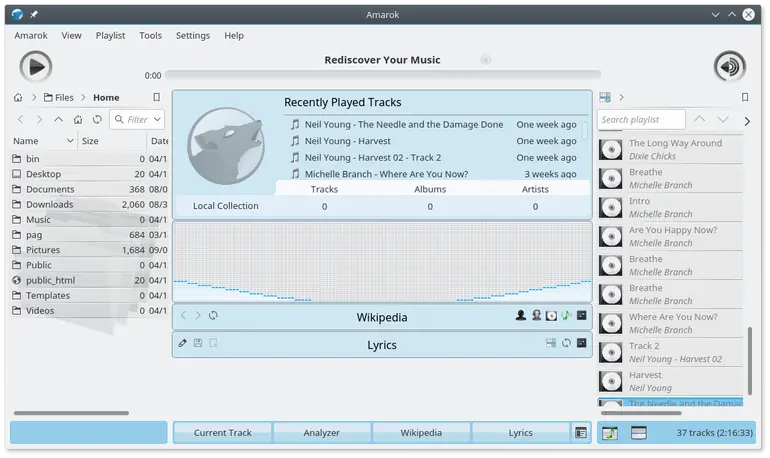Show Wikipedia album page icon

pyautogui.click(x=551, y=316)
